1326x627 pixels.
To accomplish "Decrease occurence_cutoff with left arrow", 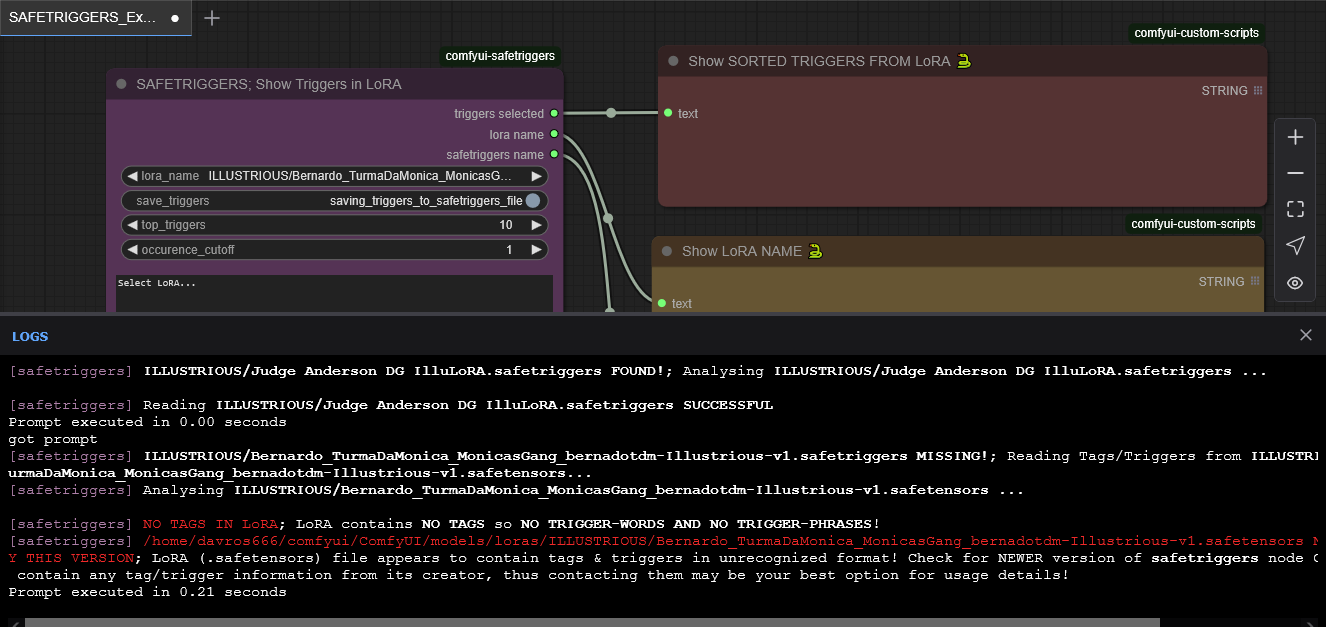I will [131, 249].
